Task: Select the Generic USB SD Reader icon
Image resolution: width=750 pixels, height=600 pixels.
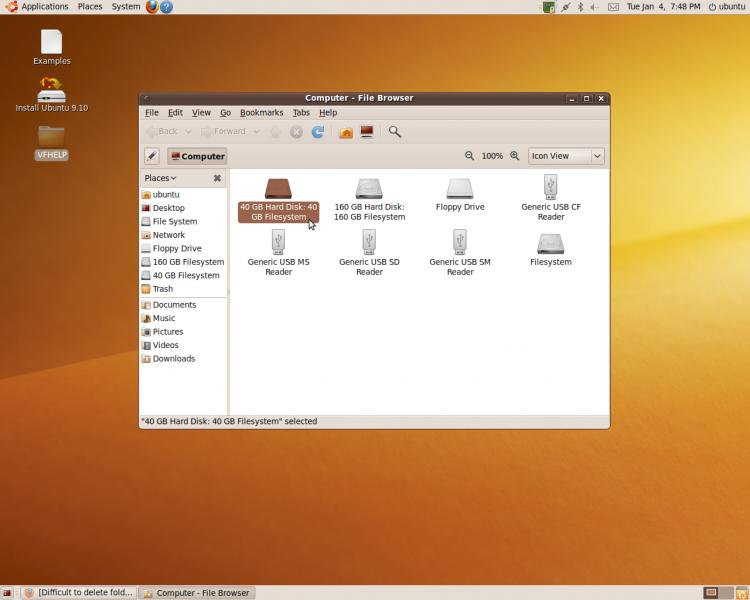Action: [369, 242]
